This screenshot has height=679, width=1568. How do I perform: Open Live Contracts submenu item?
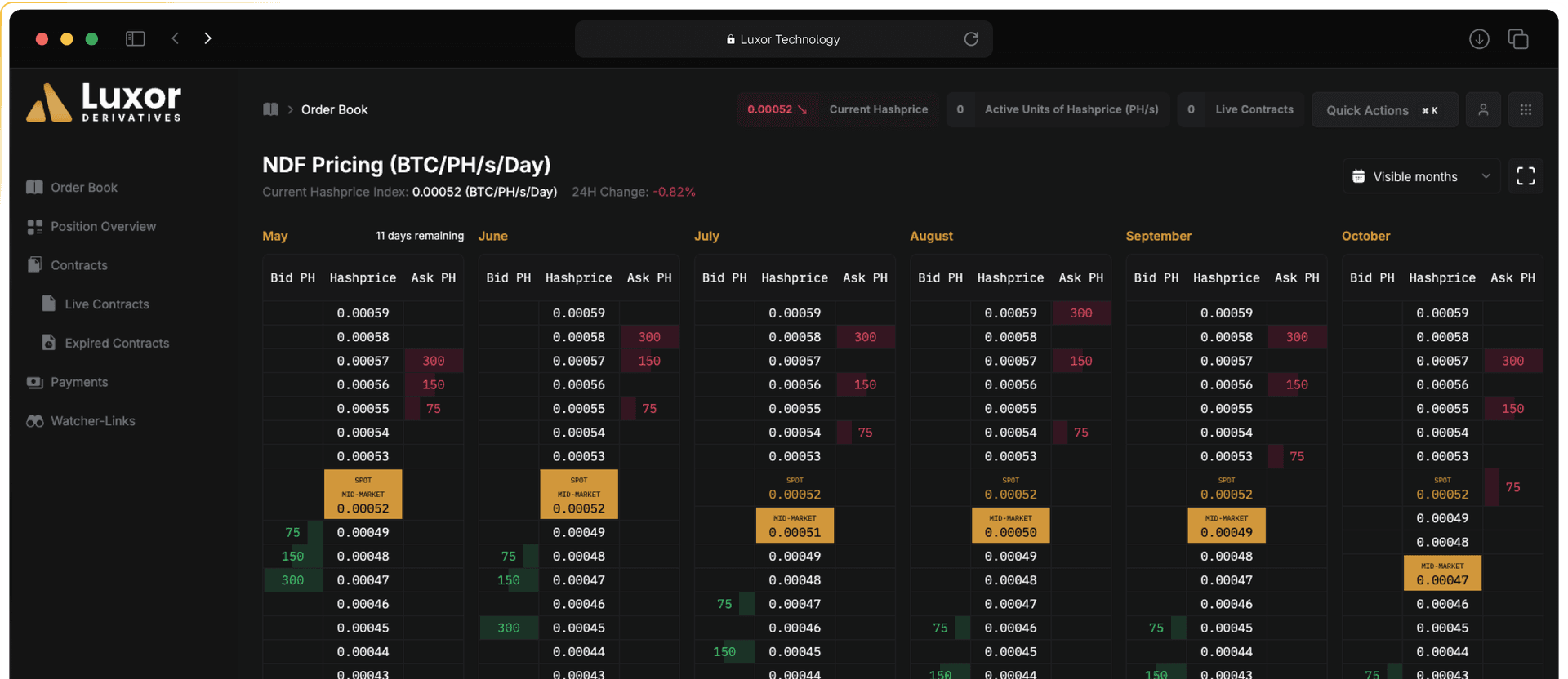point(107,304)
